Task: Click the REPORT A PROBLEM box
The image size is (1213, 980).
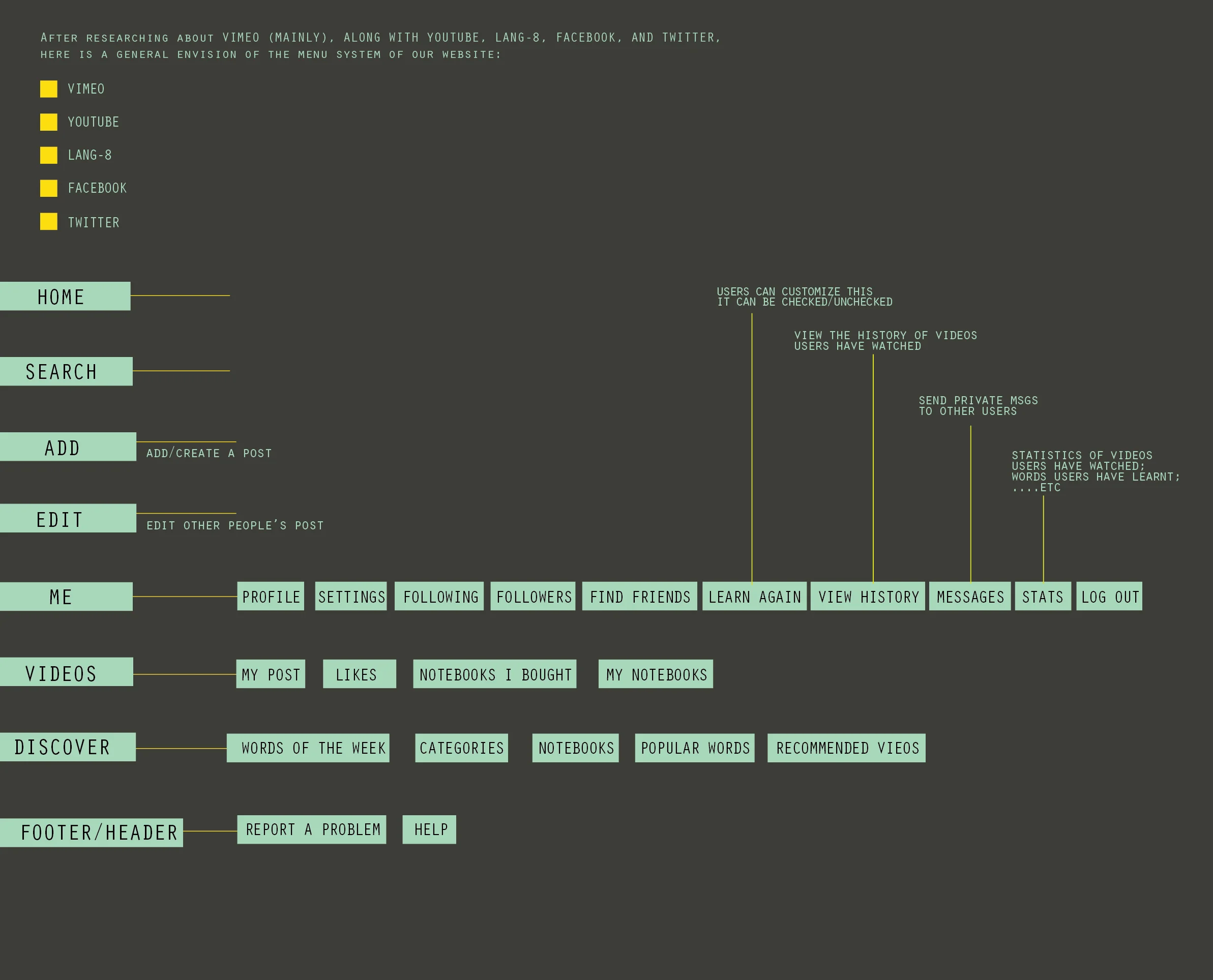Action: point(312,830)
